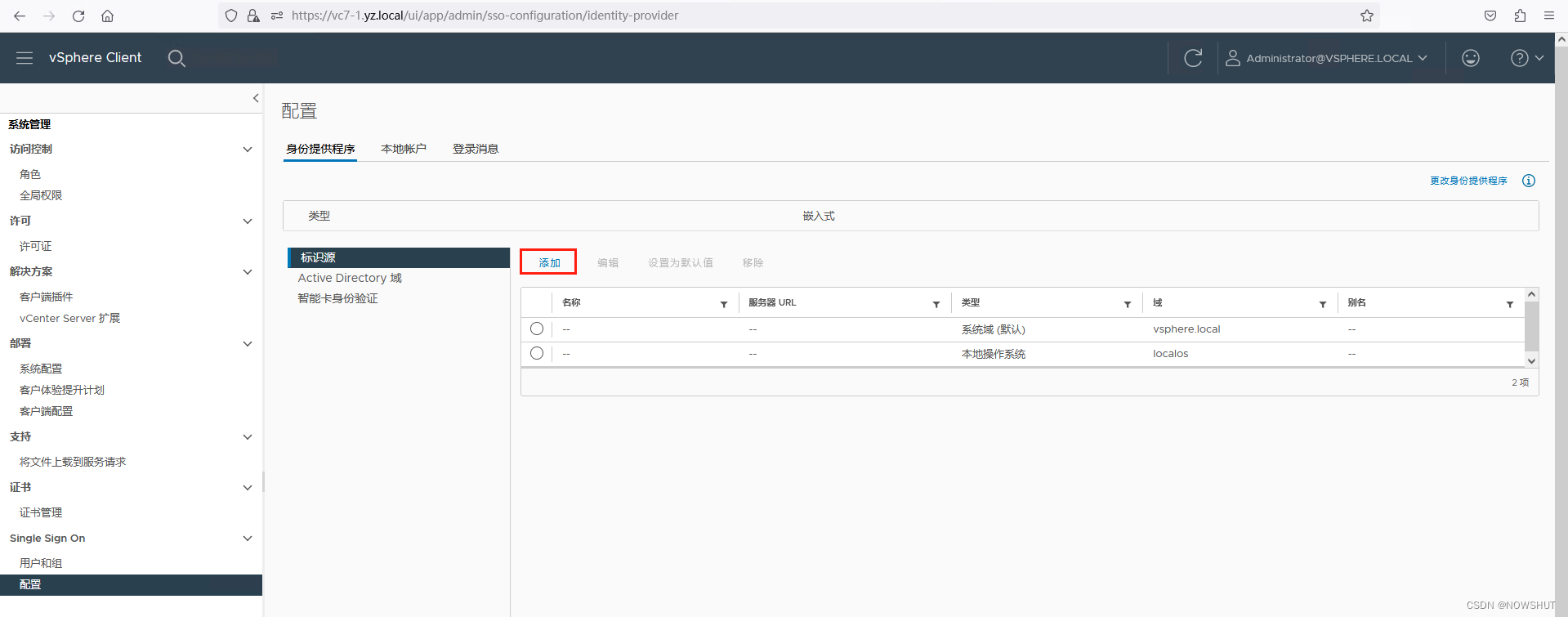The width and height of the screenshot is (1568, 617).
Task: Reload the page with browser refresh icon
Action: (x=78, y=16)
